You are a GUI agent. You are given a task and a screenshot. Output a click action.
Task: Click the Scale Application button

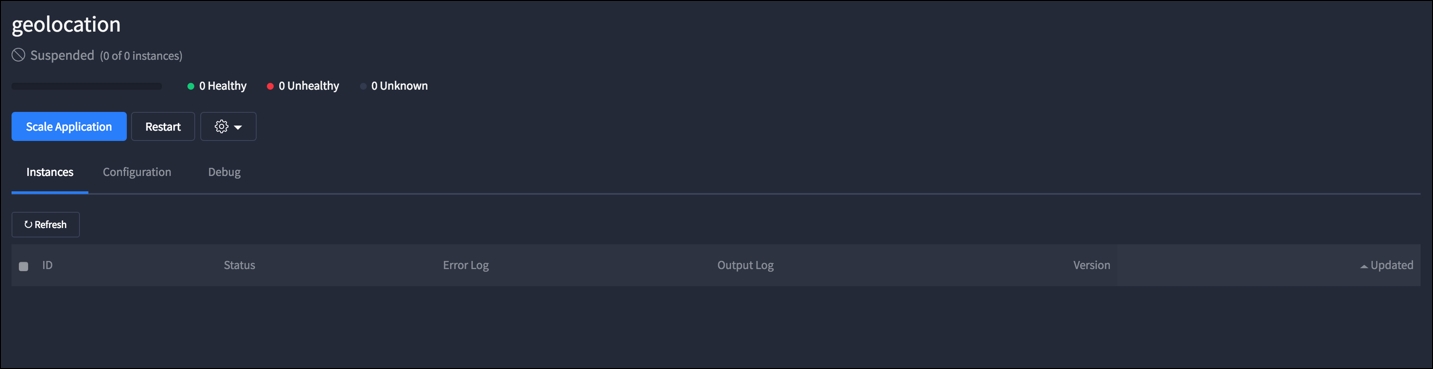pyautogui.click(x=69, y=127)
